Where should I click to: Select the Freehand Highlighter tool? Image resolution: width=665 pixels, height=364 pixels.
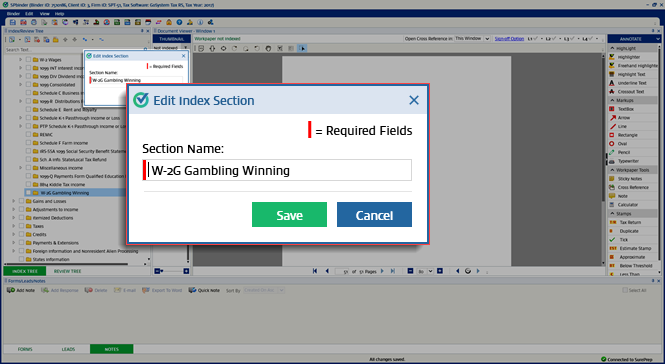(634, 66)
